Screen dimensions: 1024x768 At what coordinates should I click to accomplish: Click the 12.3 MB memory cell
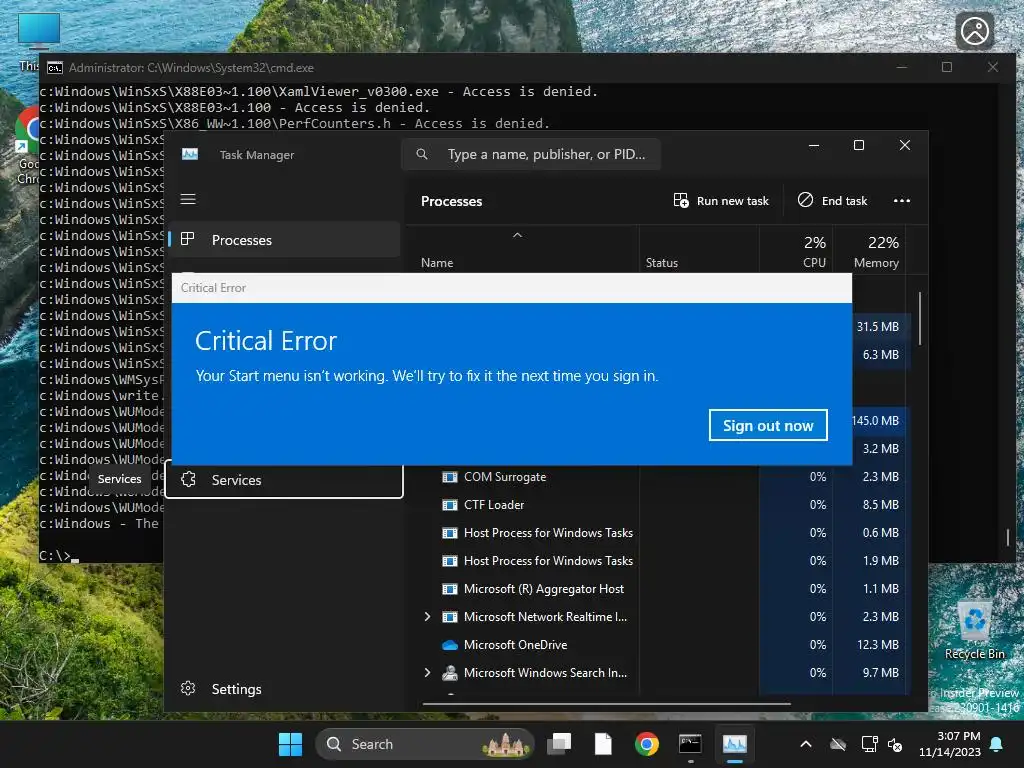point(869,645)
